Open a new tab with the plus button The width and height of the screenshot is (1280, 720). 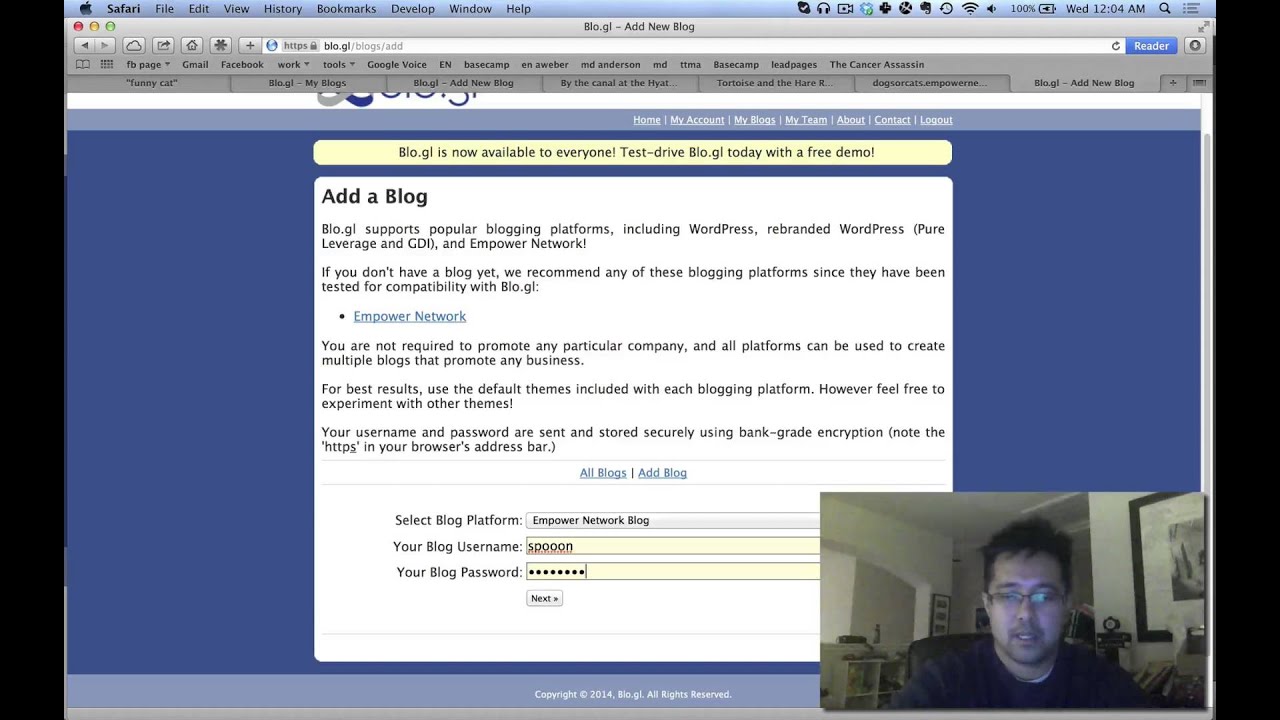point(1173,83)
